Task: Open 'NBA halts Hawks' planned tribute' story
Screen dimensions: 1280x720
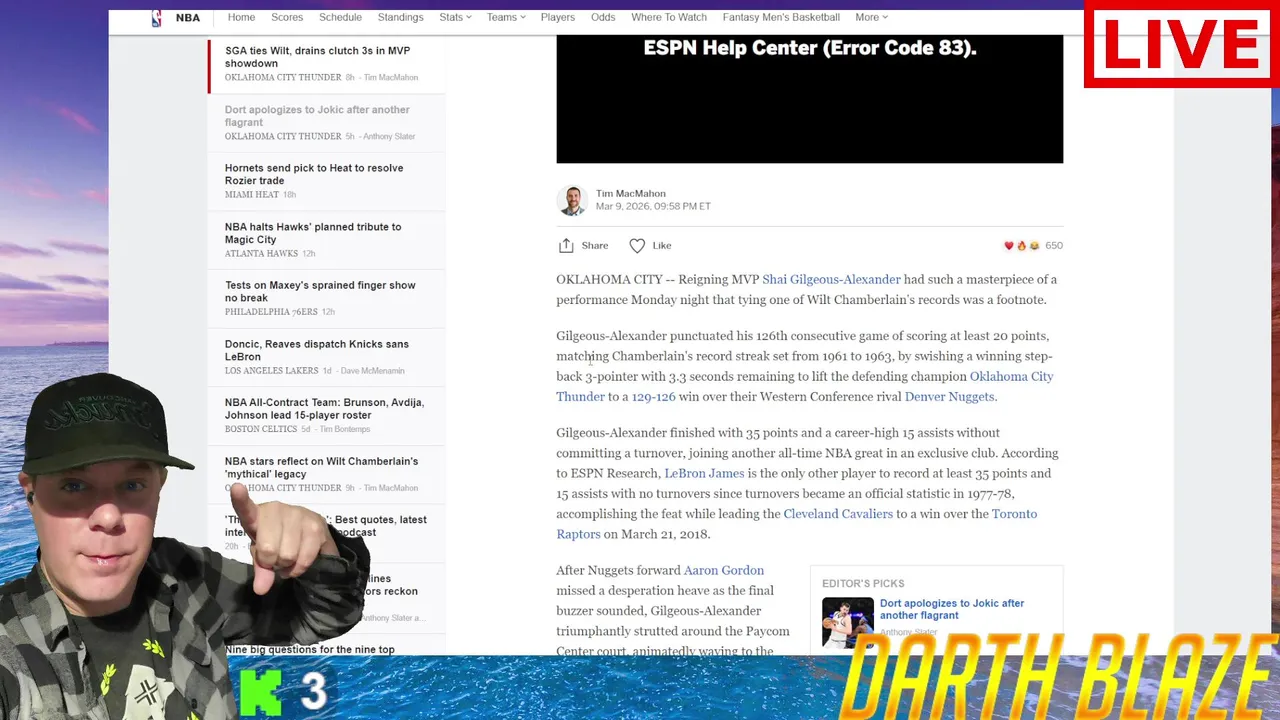Action: pyautogui.click(x=313, y=233)
